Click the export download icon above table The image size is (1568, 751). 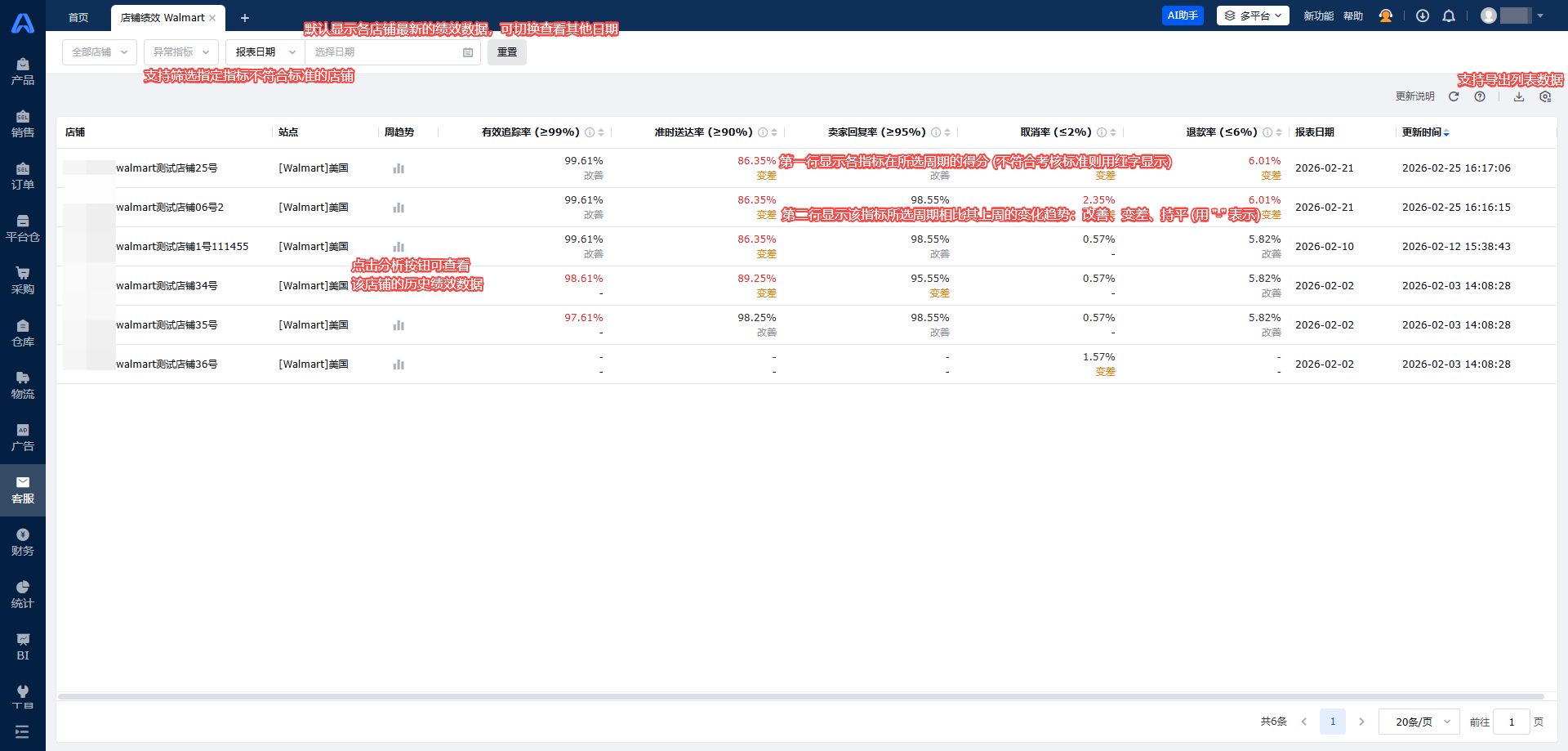click(x=1519, y=96)
